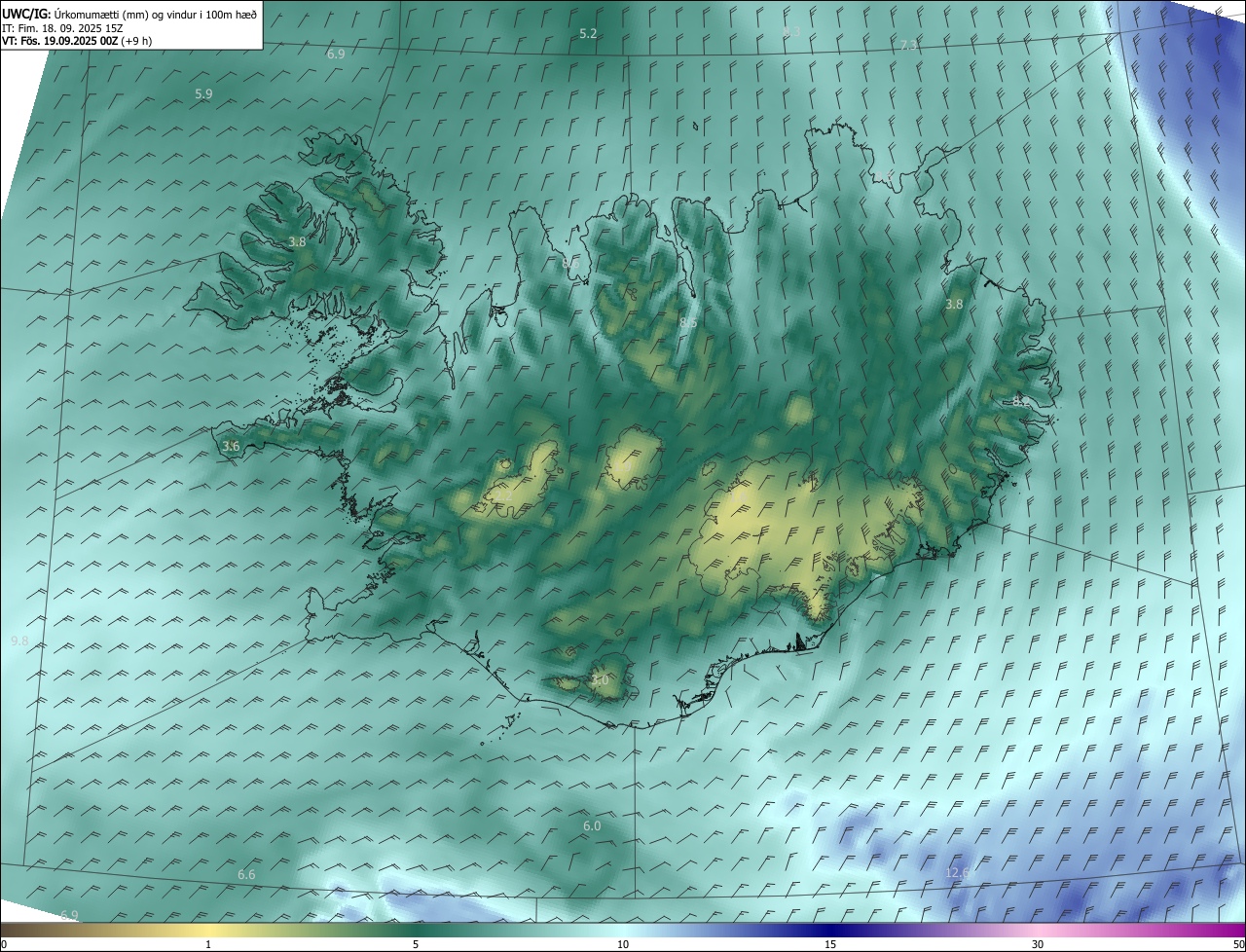Image resolution: width=1246 pixels, height=952 pixels.
Task: Click the color bar tick label 50
Action: (1238, 944)
